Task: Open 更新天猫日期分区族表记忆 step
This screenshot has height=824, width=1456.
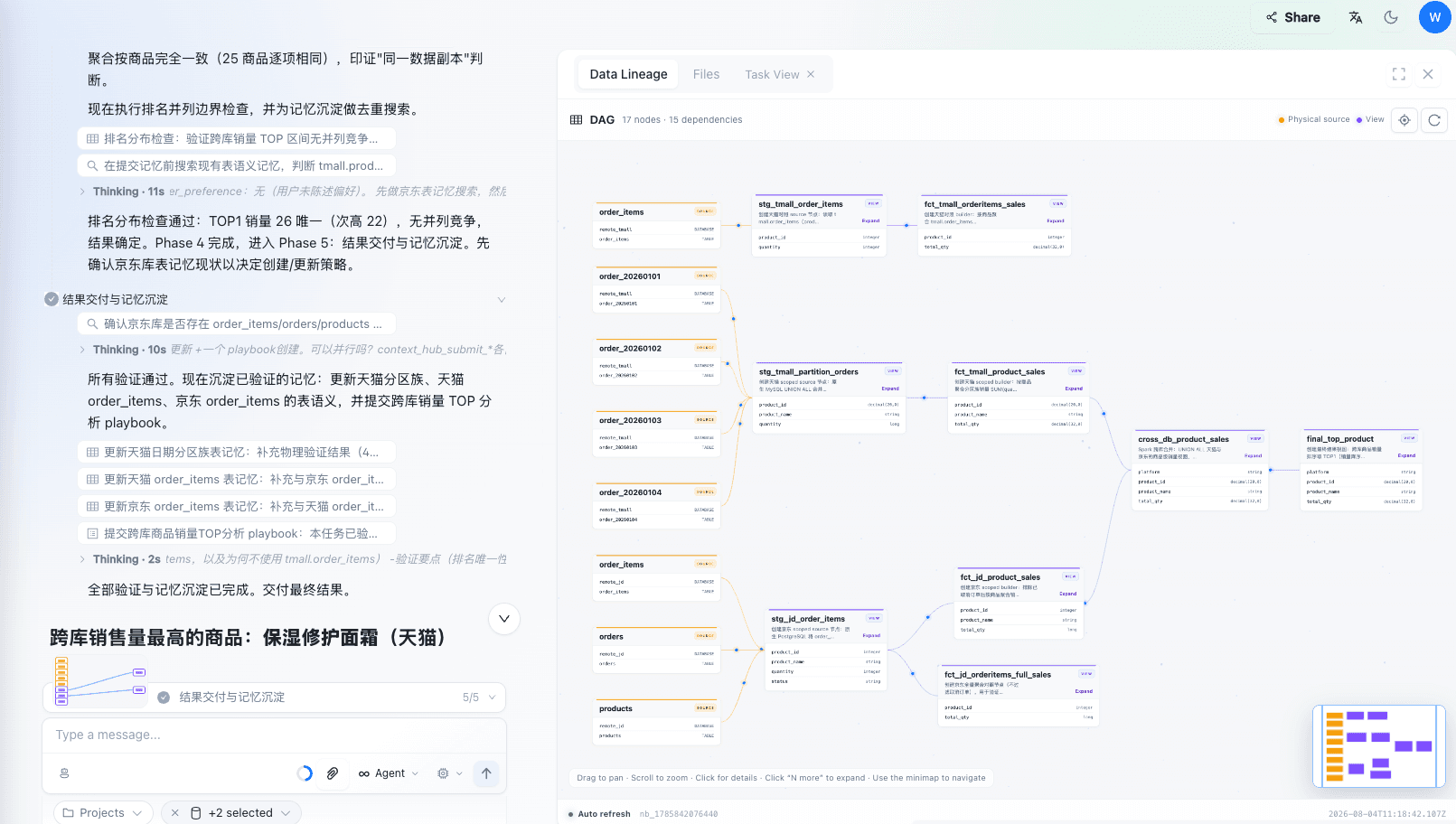Action: pyautogui.click(x=237, y=452)
